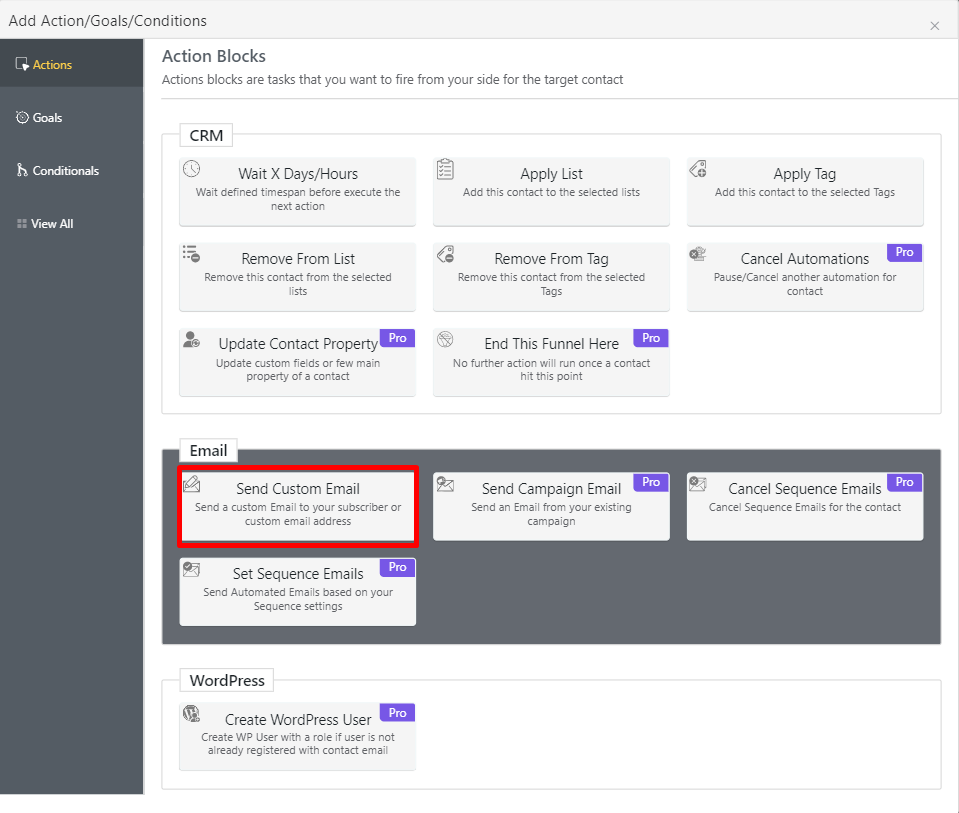Close the Add Action/Goals/Conditions dialog

coord(935,26)
